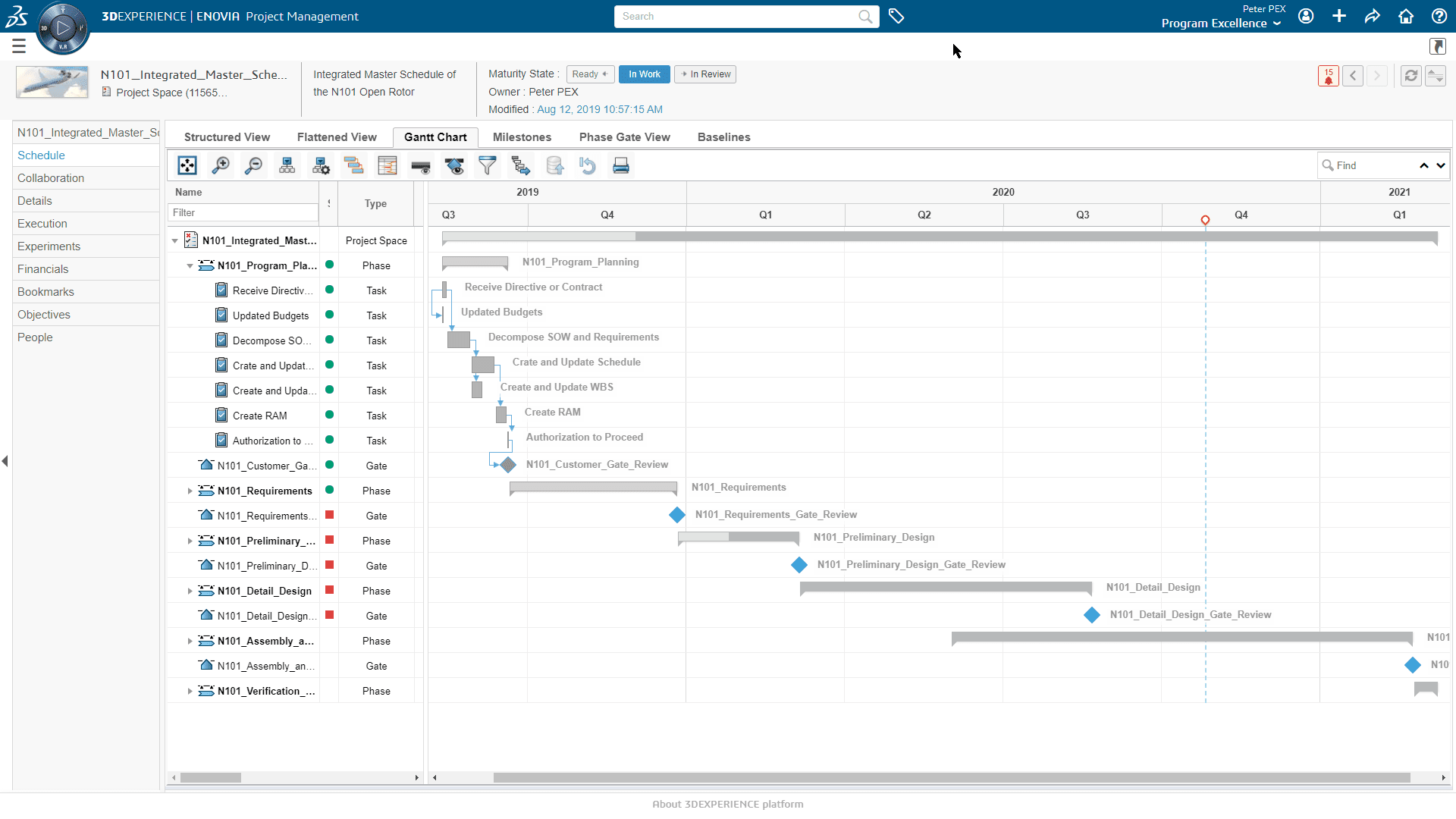Image resolution: width=1456 pixels, height=819 pixels.
Task: Open the tag icon next to search
Action: click(x=896, y=17)
